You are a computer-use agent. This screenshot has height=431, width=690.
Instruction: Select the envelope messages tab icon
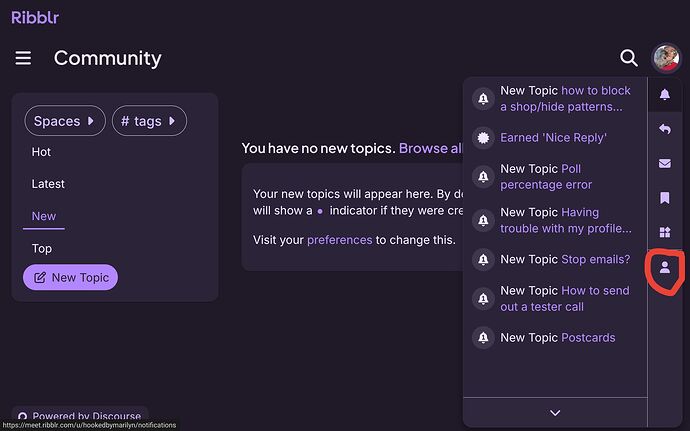click(665, 163)
